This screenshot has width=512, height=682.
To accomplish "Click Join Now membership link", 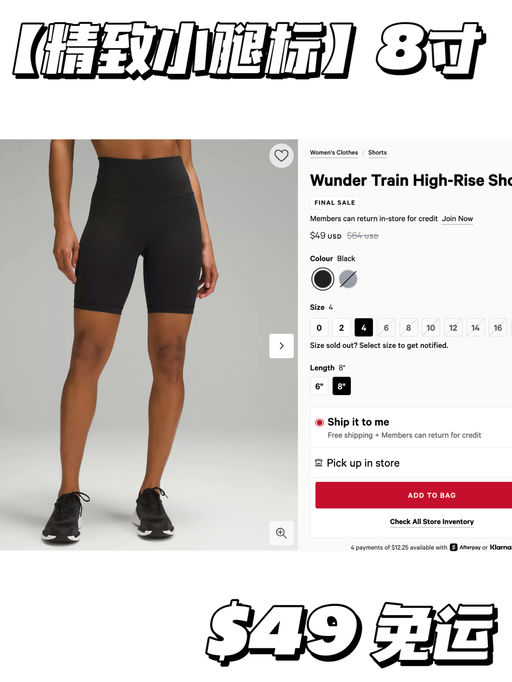I will point(457,219).
